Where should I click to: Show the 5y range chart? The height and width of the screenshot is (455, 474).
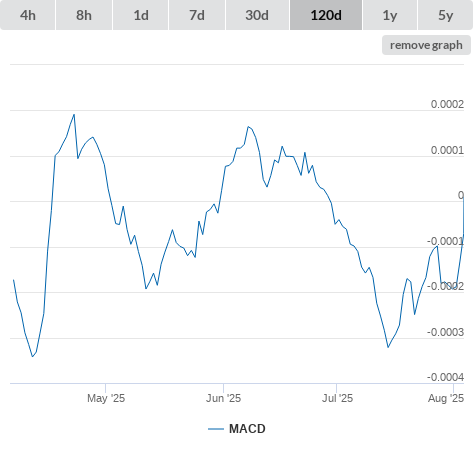pos(445,15)
